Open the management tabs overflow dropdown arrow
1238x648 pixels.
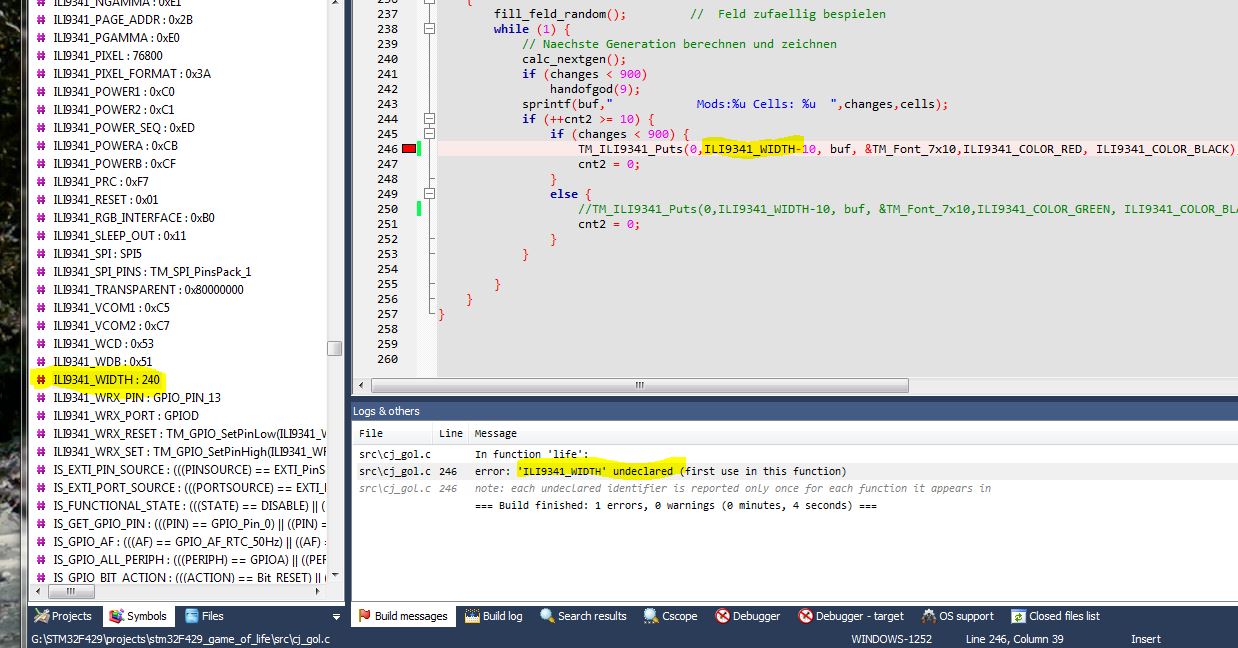point(337,617)
